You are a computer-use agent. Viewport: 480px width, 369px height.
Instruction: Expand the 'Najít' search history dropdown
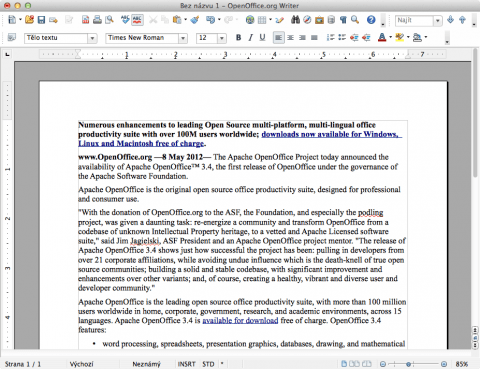coord(437,21)
